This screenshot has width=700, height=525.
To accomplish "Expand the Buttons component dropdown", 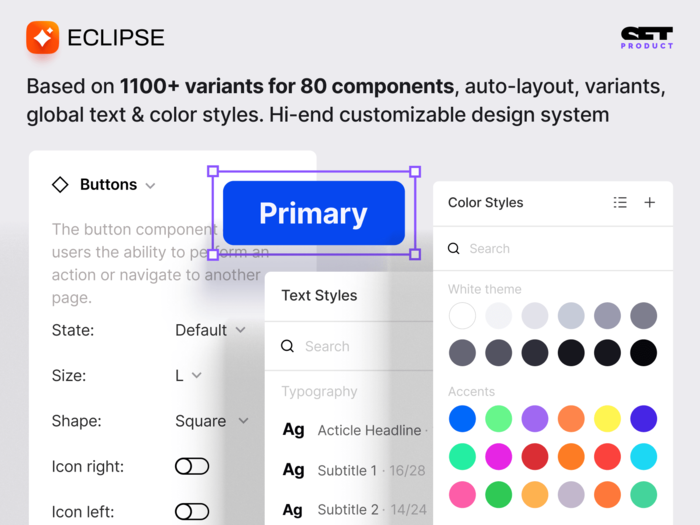I will pyautogui.click(x=150, y=185).
